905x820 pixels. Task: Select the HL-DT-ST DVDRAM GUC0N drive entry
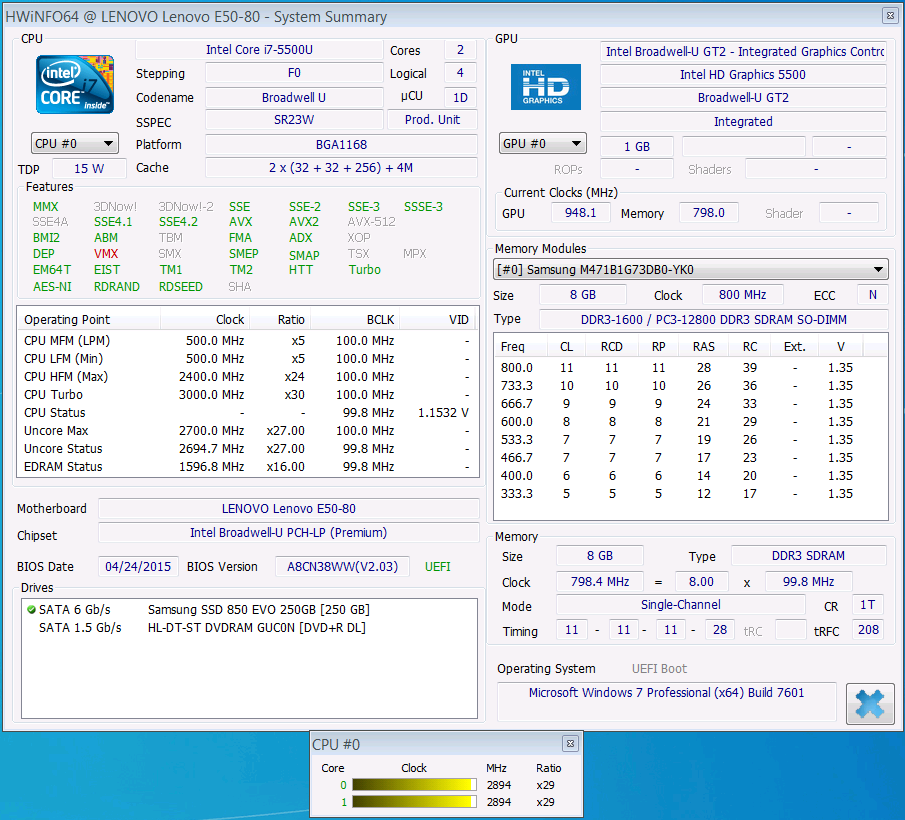point(249,627)
